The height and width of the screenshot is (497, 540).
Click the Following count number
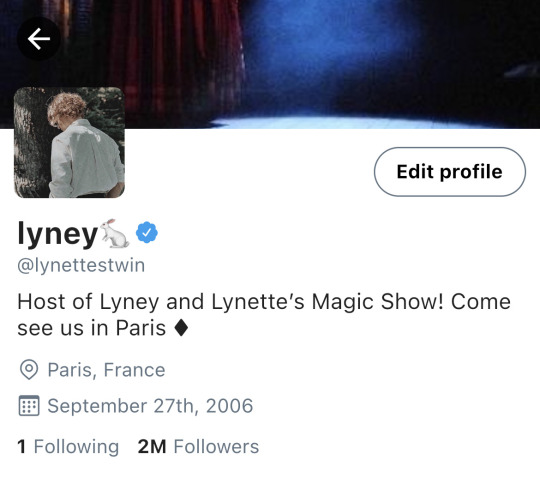coord(22,447)
